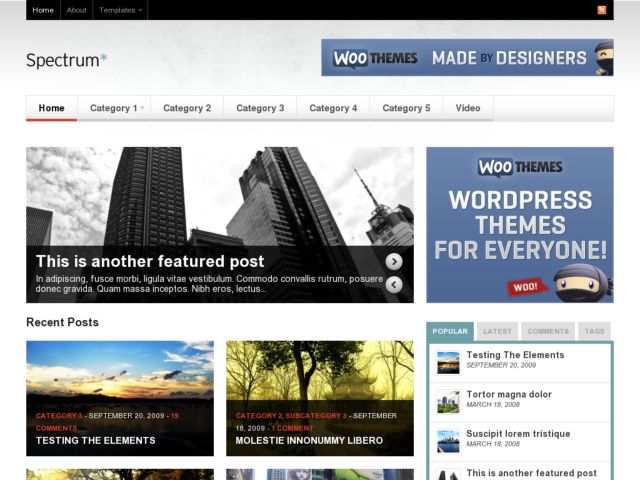Screen dimensions: 640x480
Task: Open 'This is another featured post' slider title
Action: pyautogui.click(x=150, y=261)
